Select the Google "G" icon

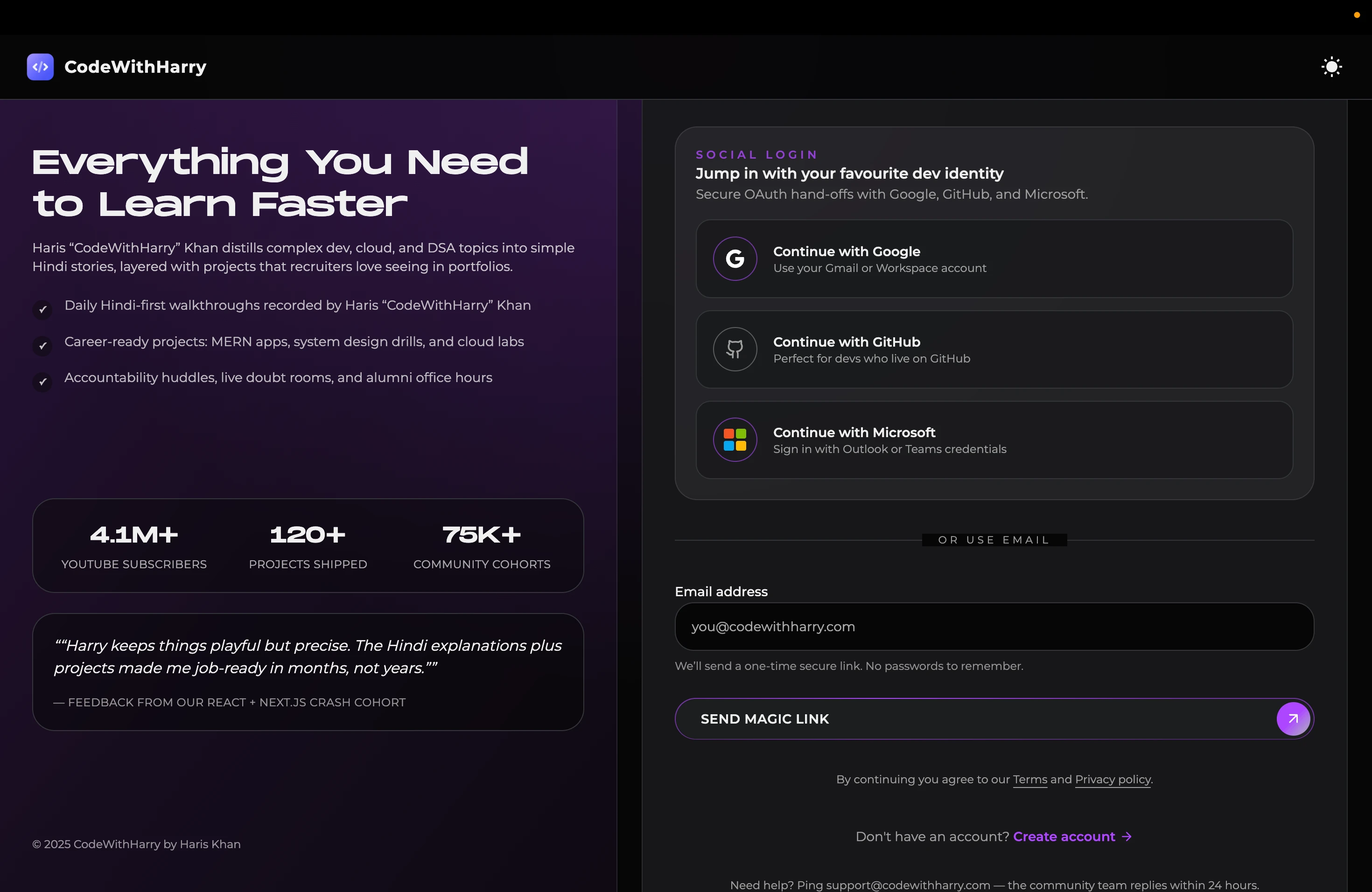pos(735,259)
